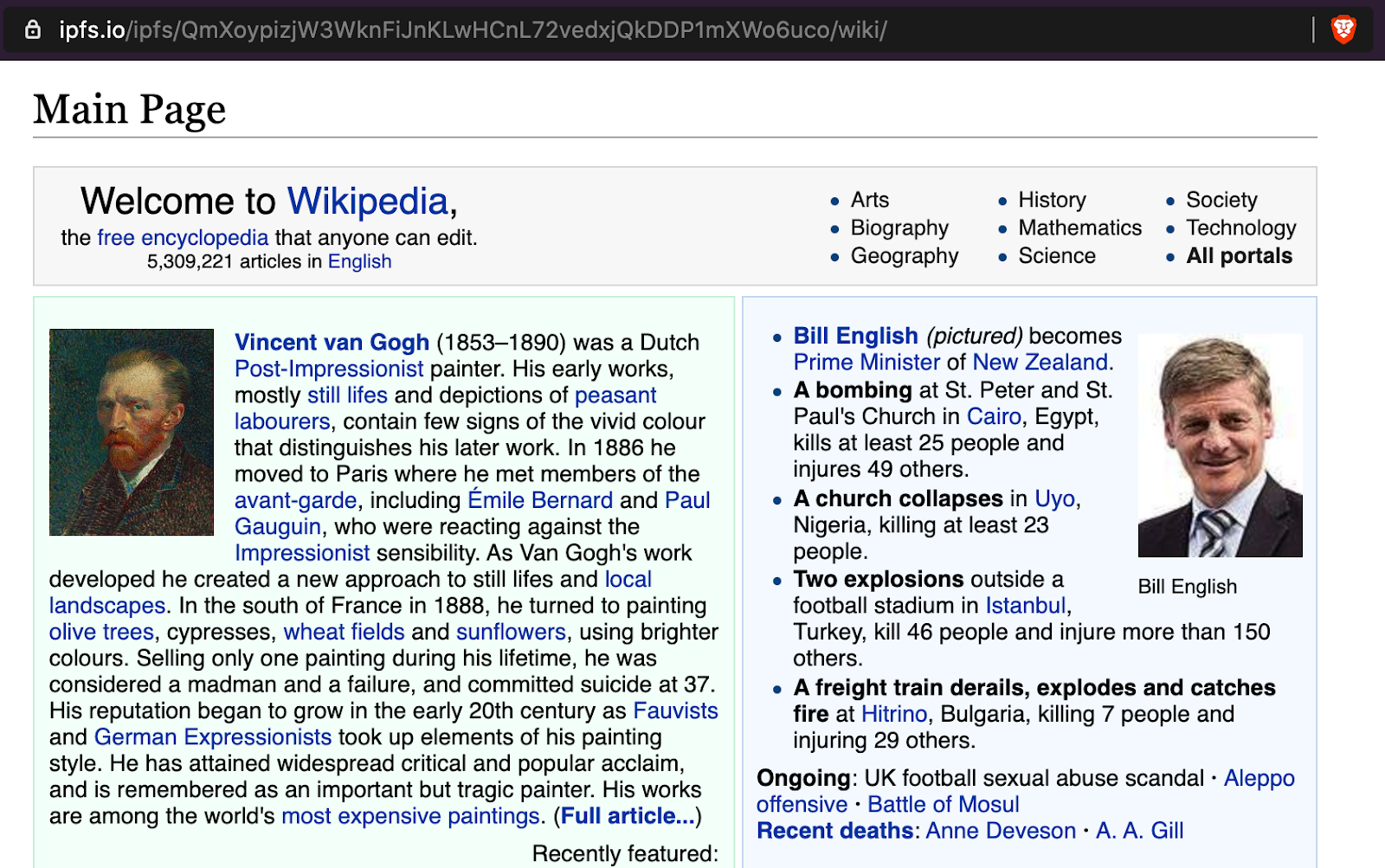Follow the Post-Impressionist link
1385x868 pixels.
point(329,369)
